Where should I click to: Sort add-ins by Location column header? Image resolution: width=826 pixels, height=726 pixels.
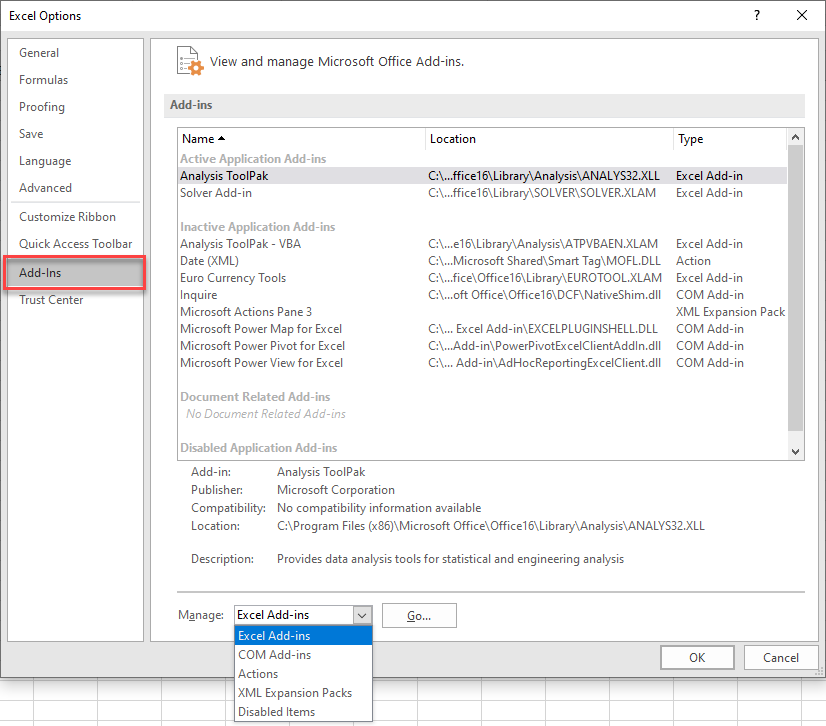pyautogui.click(x=549, y=139)
